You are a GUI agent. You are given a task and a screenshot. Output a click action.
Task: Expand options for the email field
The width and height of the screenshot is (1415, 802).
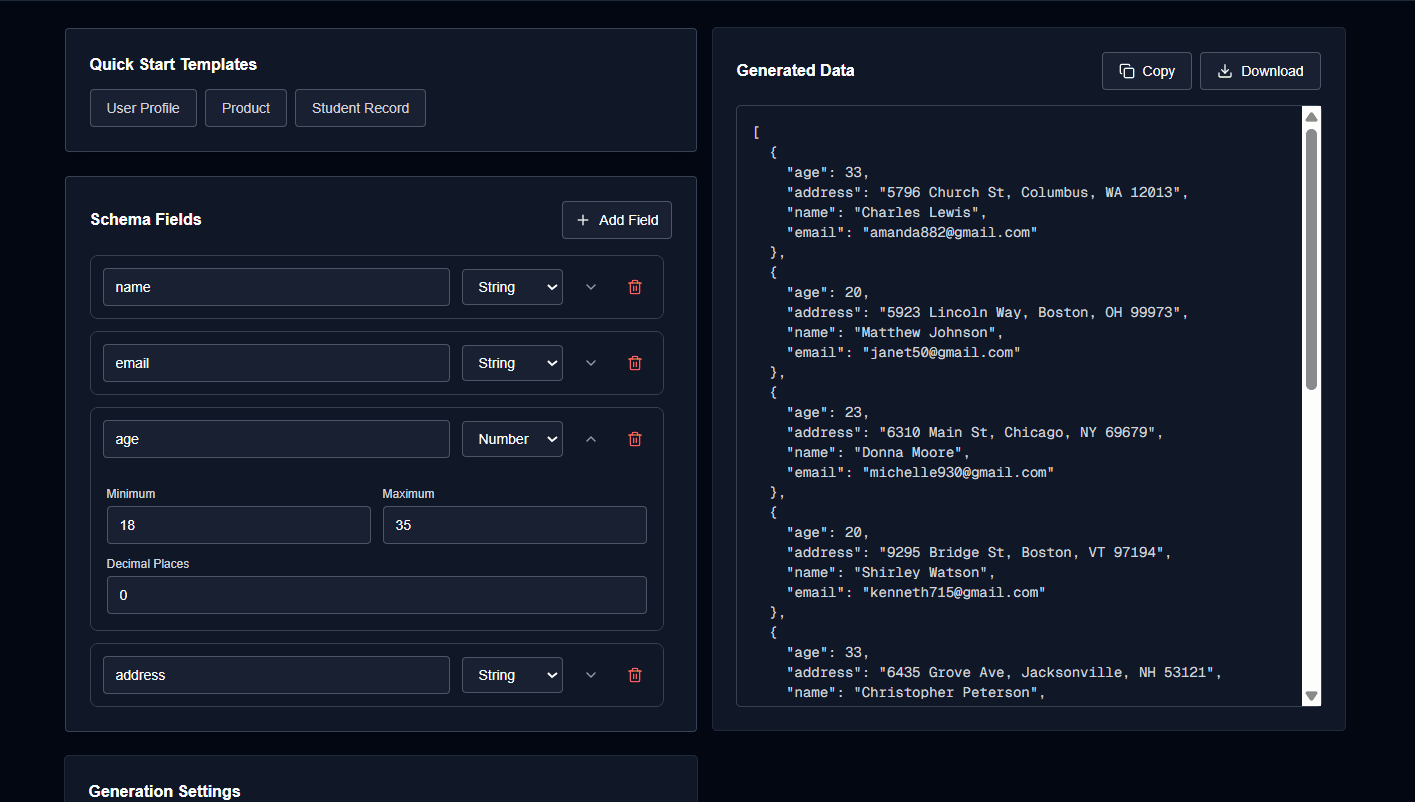coord(590,363)
